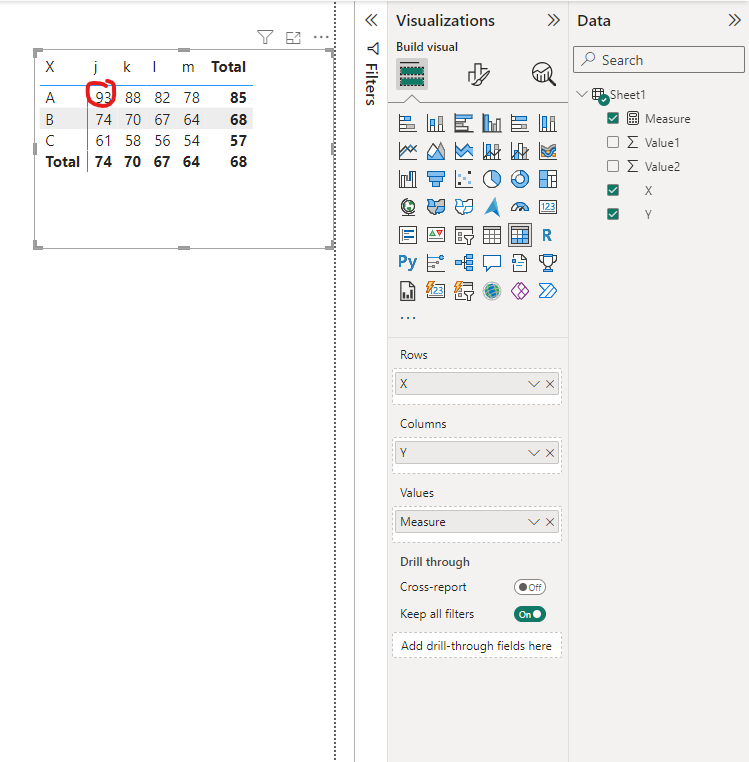Select the Matrix visual icon
Viewport: 749px width, 762px height.
520,235
